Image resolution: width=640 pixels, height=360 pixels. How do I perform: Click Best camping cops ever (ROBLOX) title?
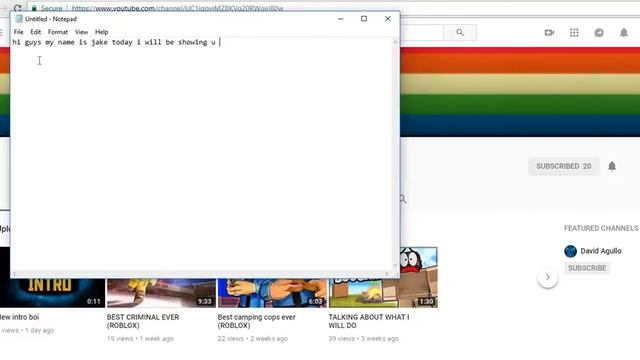coord(256,321)
